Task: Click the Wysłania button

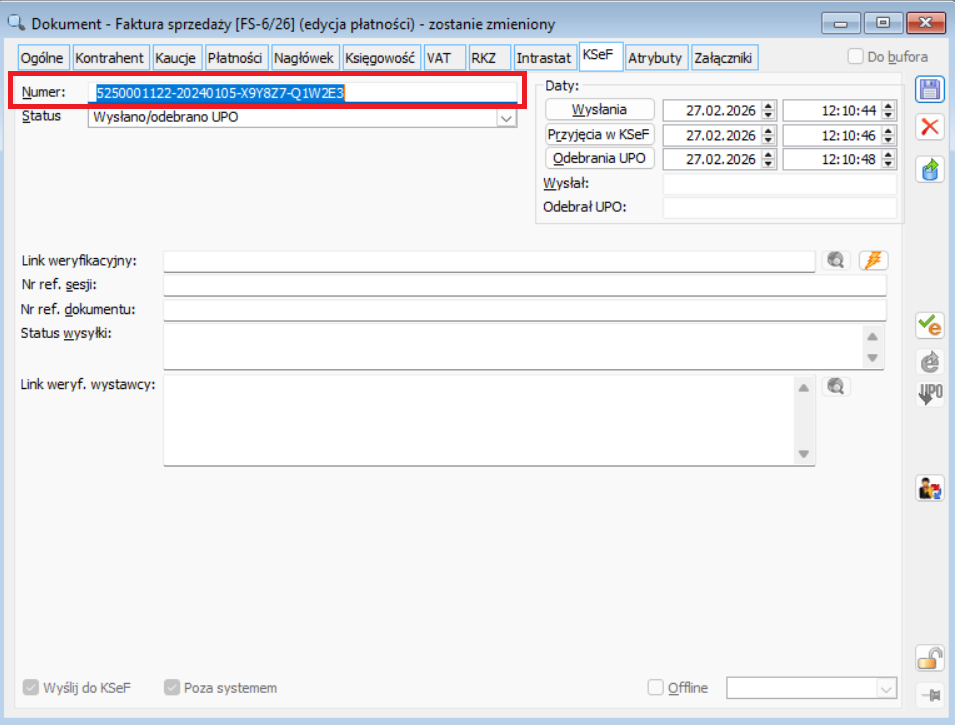Action: [599, 110]
